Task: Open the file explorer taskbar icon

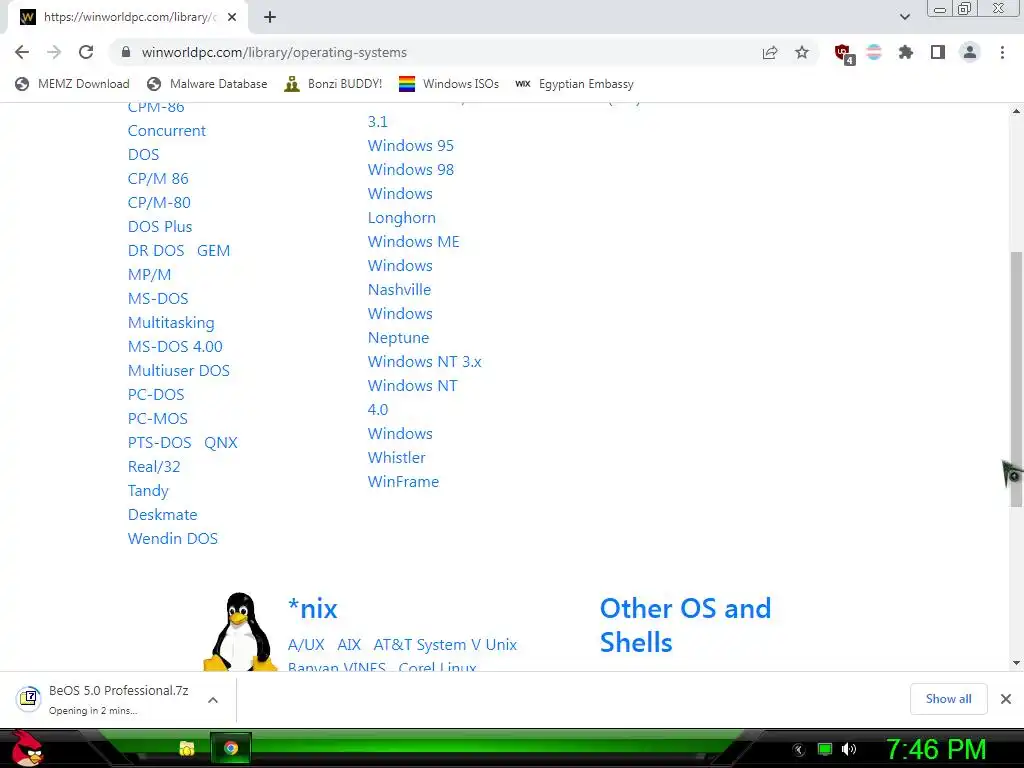Action: 187,748
